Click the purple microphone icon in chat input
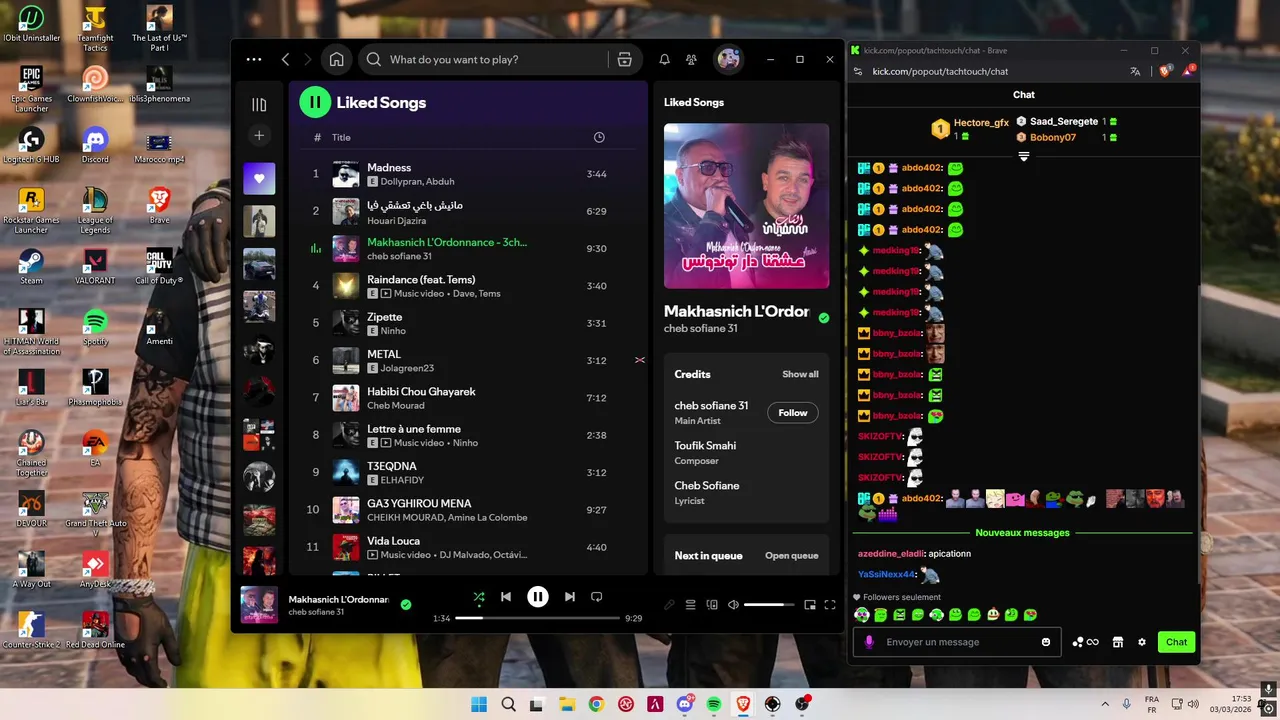This screenshot has height=720, width=1280. tap(869, 642)
